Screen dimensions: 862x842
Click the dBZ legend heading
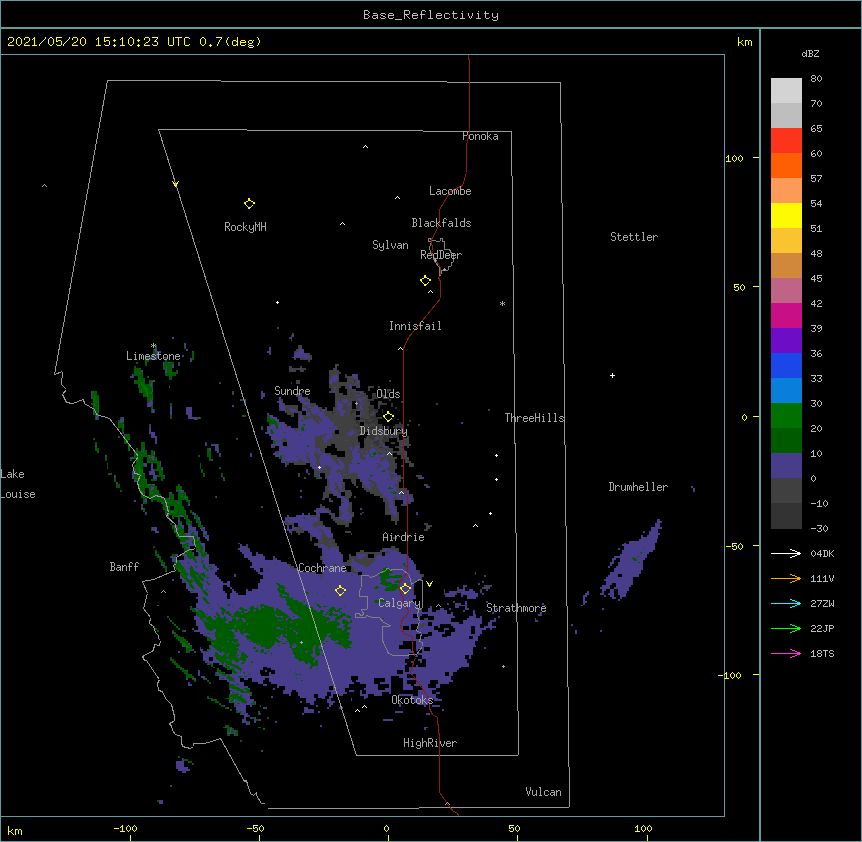tap(810, 54)
